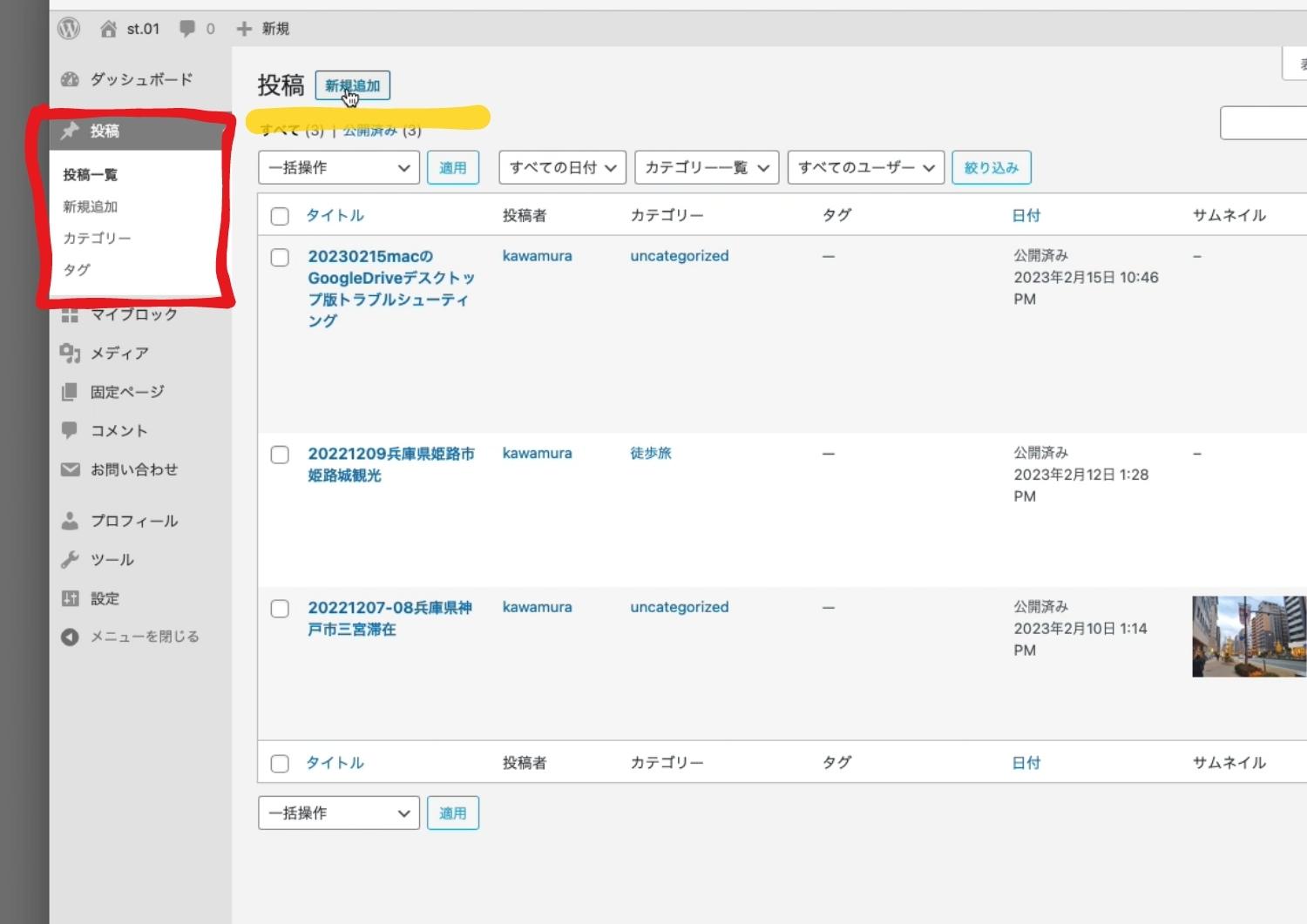Check the 20221209兵庫県姫路市 post checkbox
Screen dimensions: 1307x924
tap(280, 455)
